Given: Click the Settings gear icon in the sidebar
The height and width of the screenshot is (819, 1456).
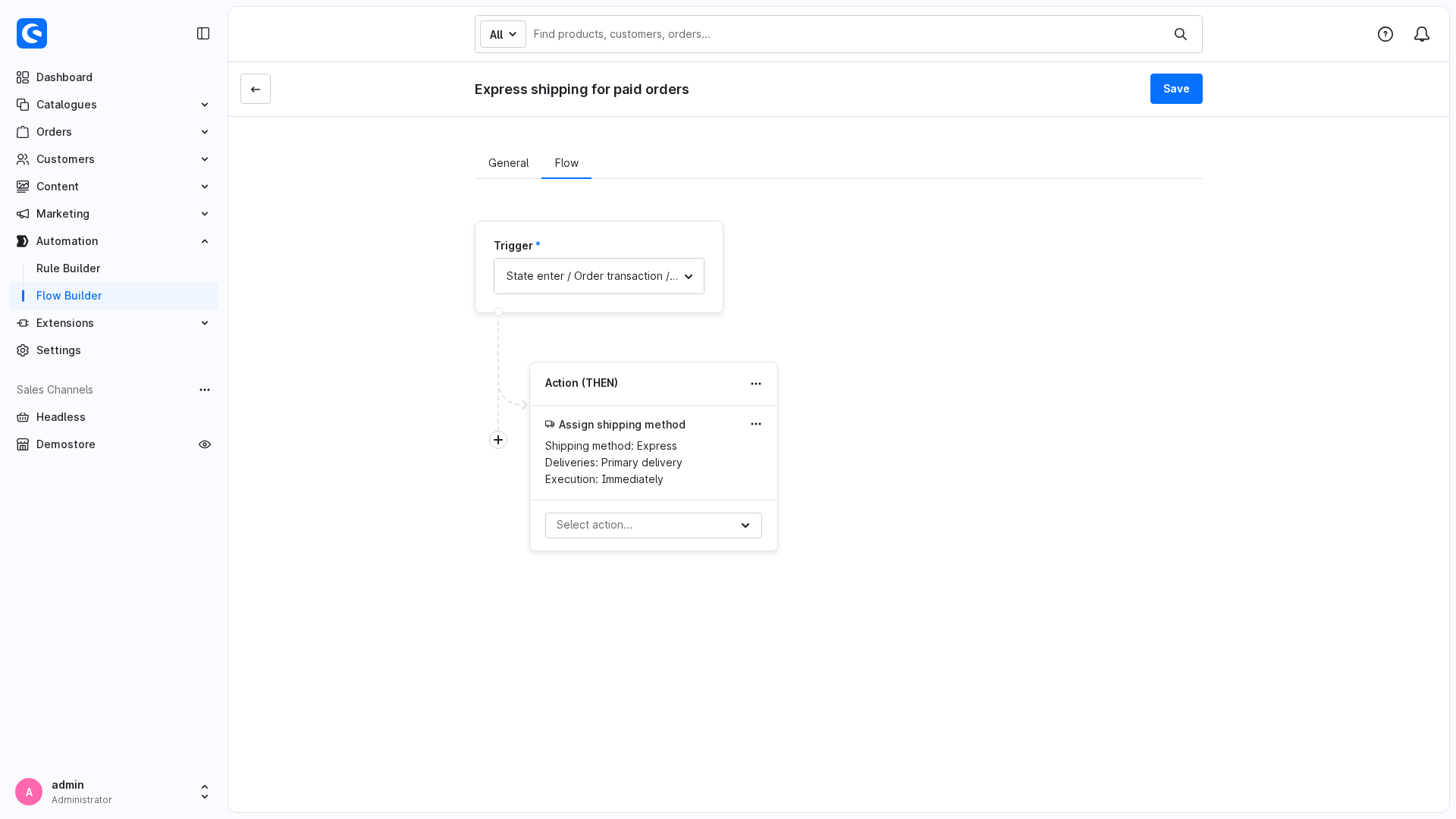Looking at the screenshot, I should 23,350.
